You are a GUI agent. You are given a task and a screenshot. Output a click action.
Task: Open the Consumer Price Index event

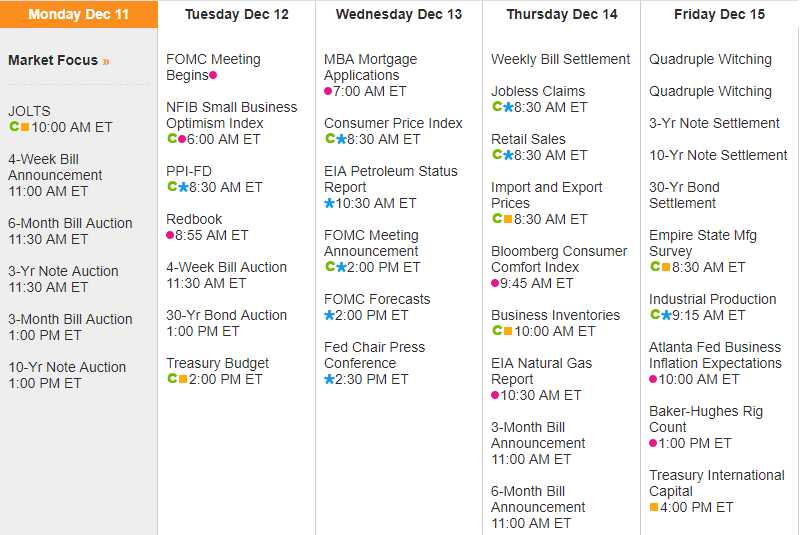pos(393,123)
